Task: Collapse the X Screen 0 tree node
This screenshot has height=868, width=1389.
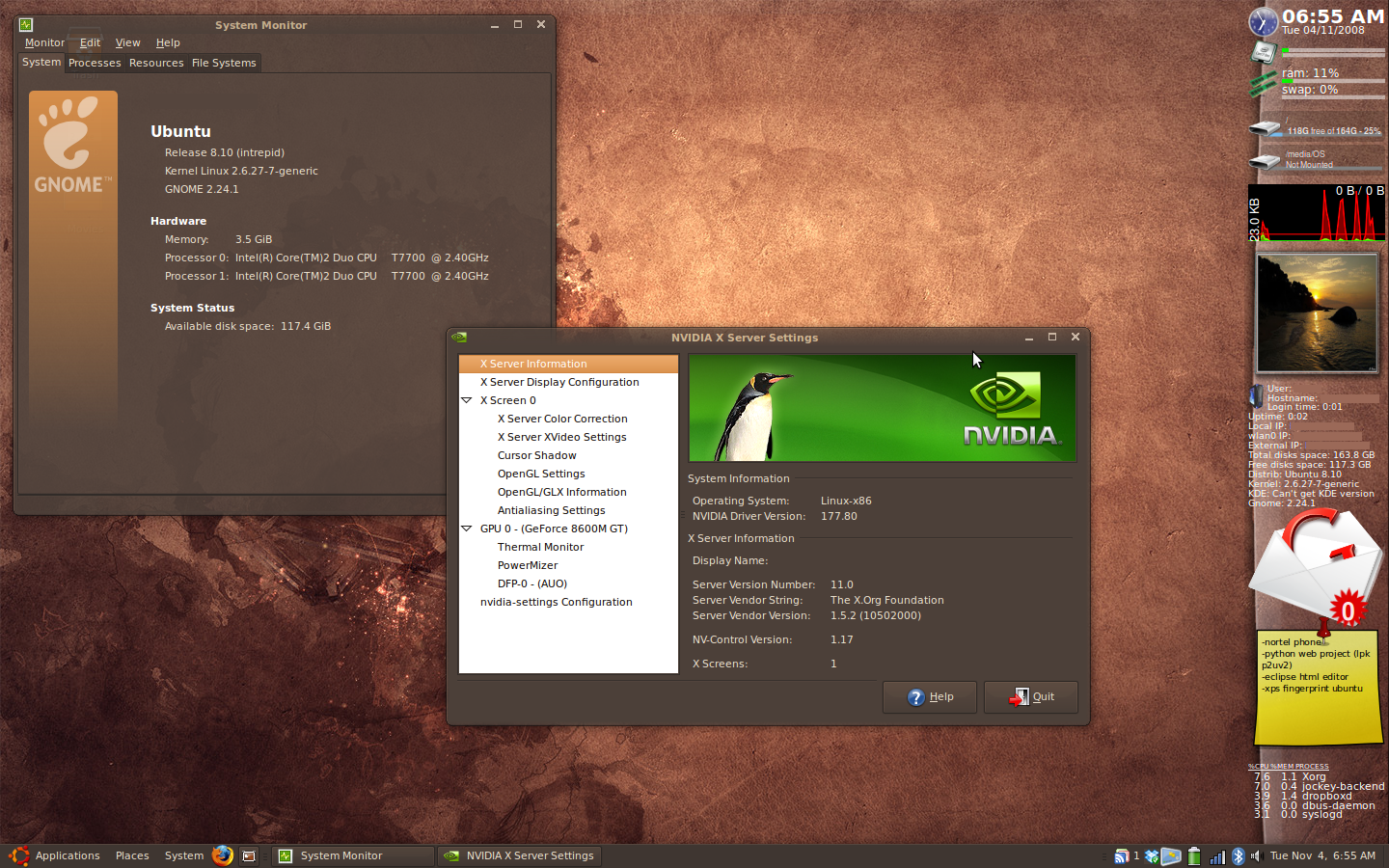Action: pos(467,400)
